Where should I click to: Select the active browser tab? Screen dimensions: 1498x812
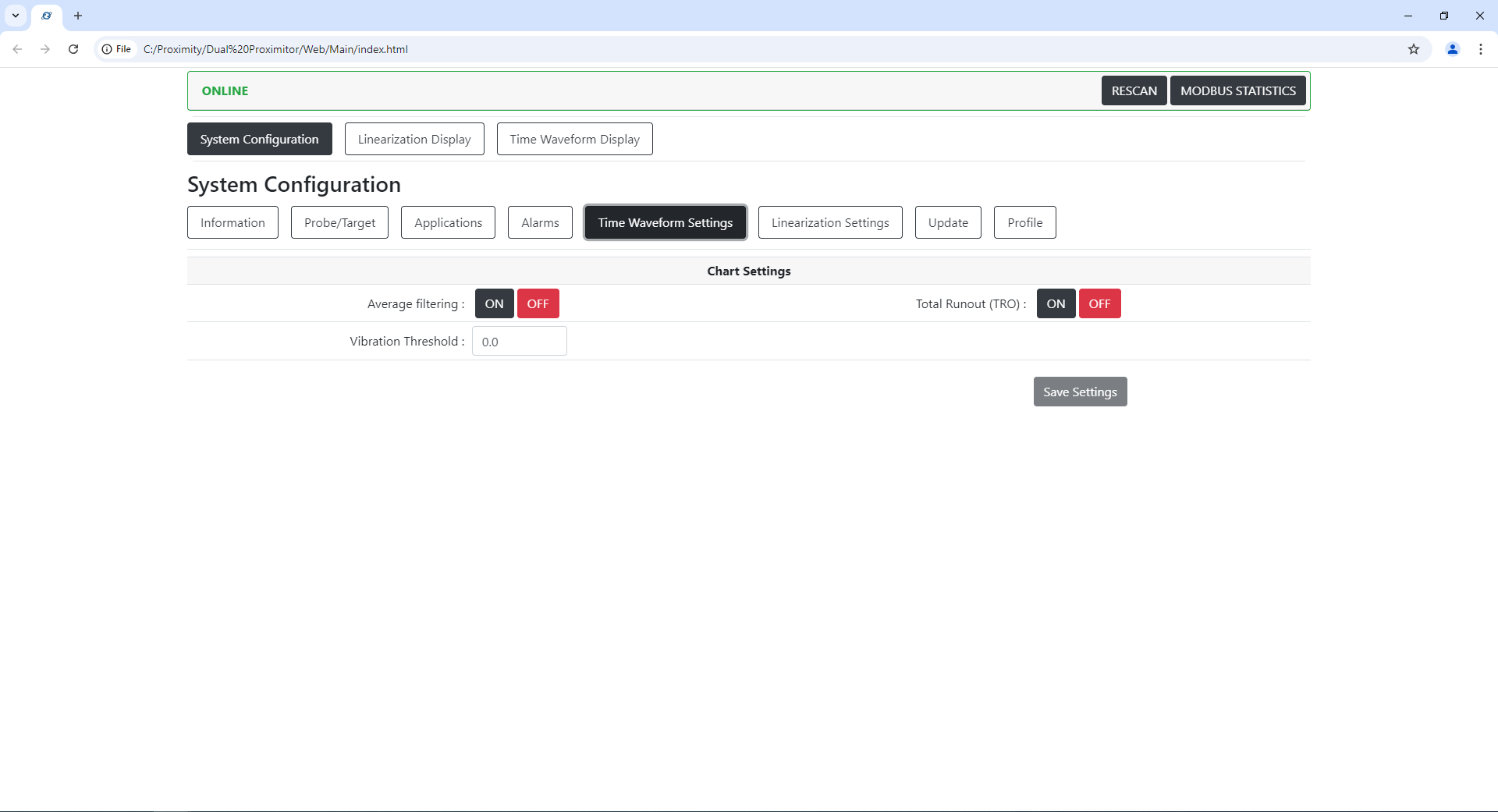pyautogui.click(x=47, y=16)
